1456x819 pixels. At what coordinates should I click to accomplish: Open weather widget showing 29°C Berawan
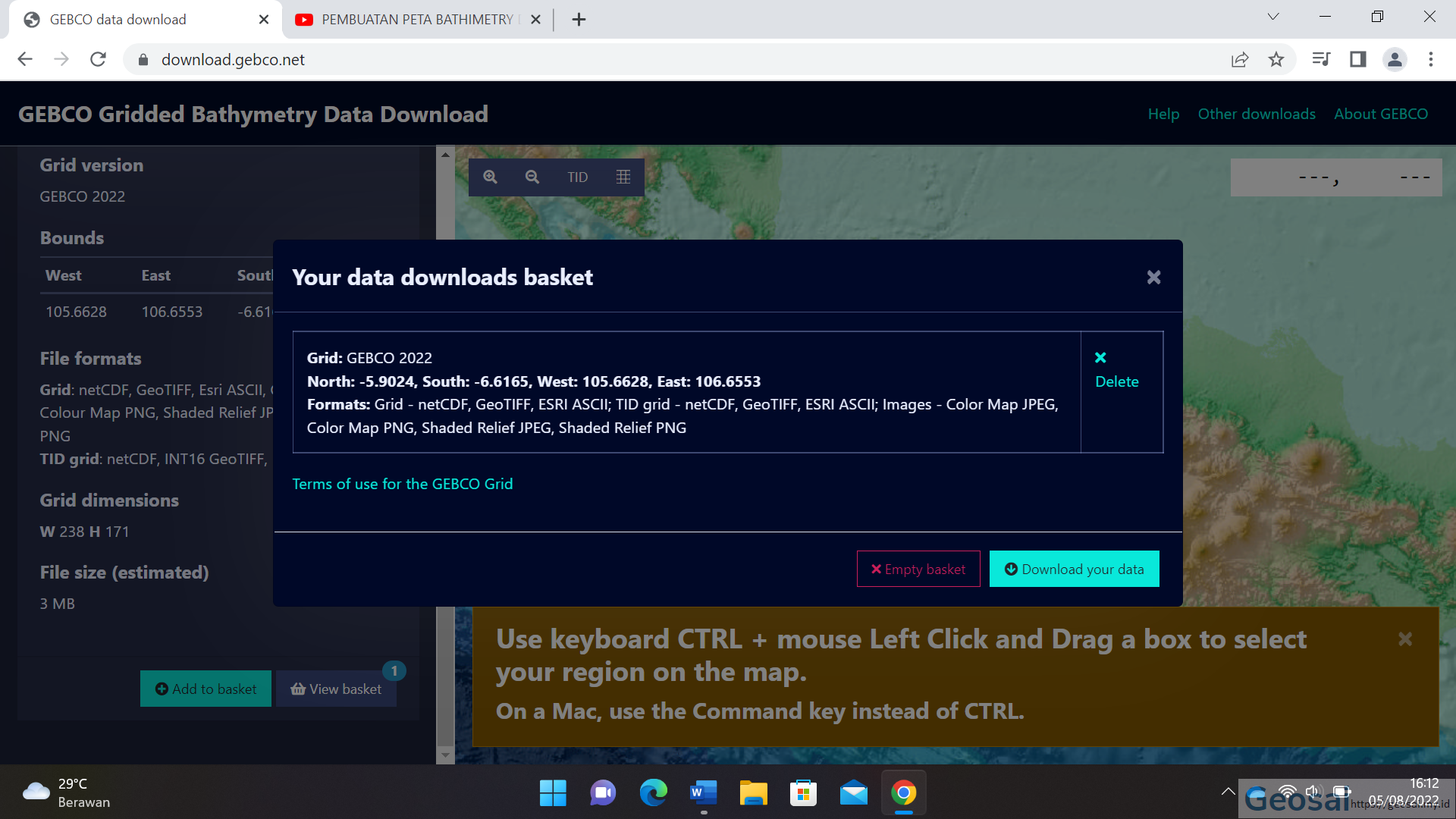[x=67, y=793]
